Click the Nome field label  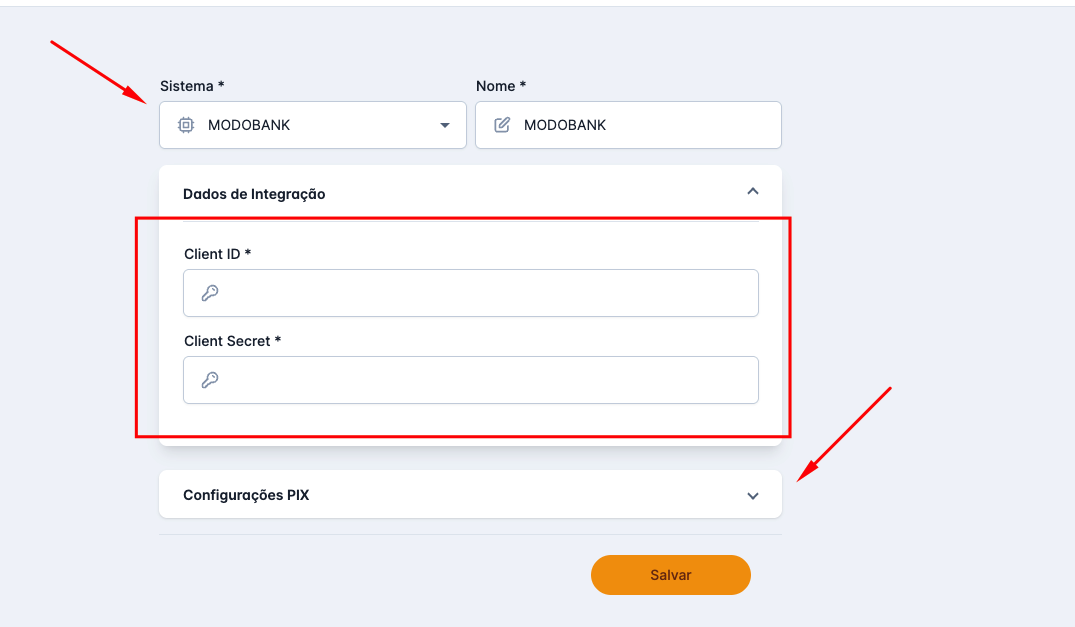(x=500, y=86)
